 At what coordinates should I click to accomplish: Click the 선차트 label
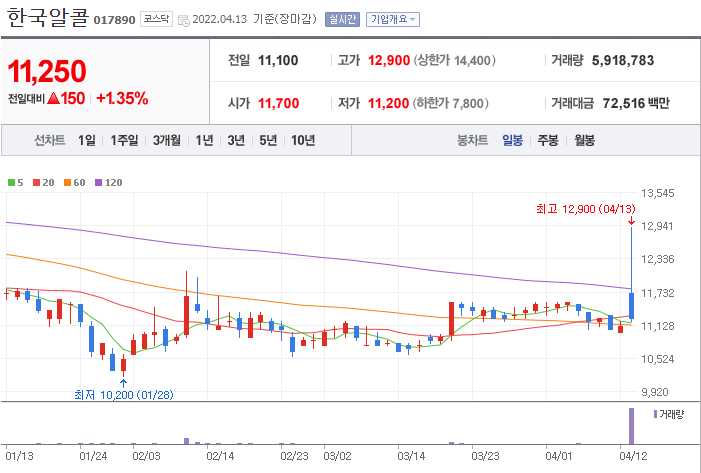pyautogui.click(x=50, y=140)
